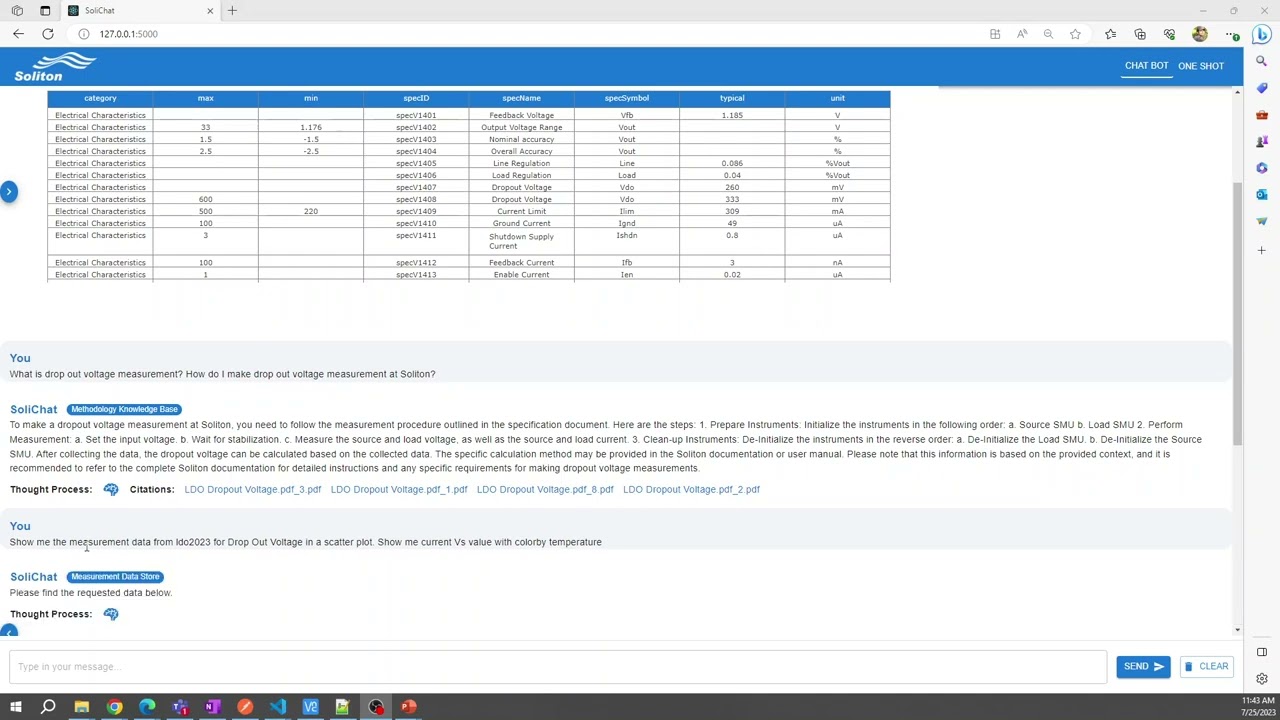Screen dimensions: 1280x720
Task: Open the site information icon in address bar
Action: [x=84, y=34]
